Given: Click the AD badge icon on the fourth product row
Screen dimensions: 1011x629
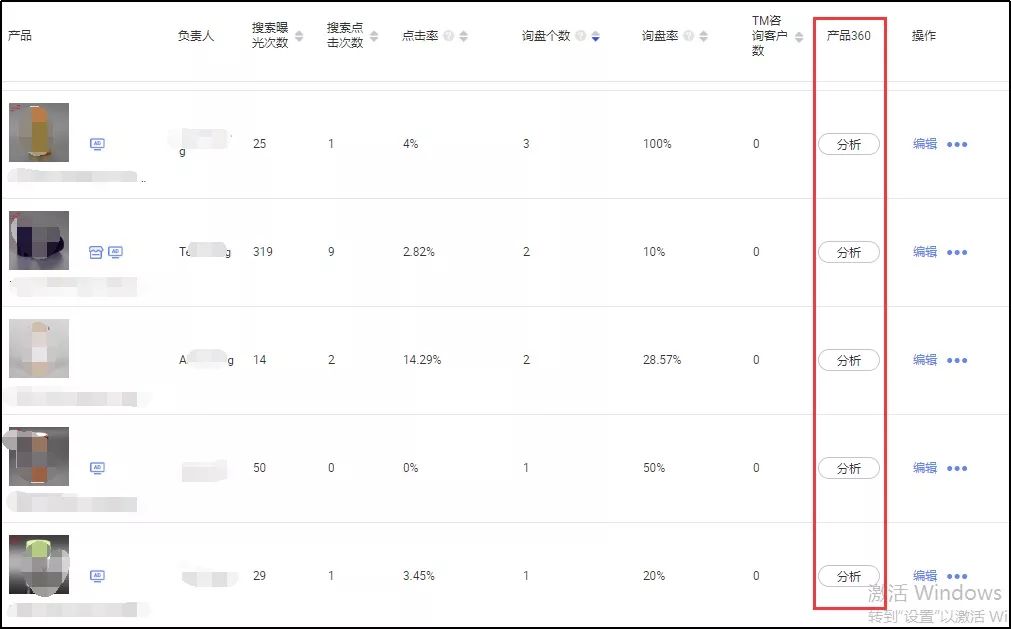Looking at the screenshot, I should [x=97, y=467].
